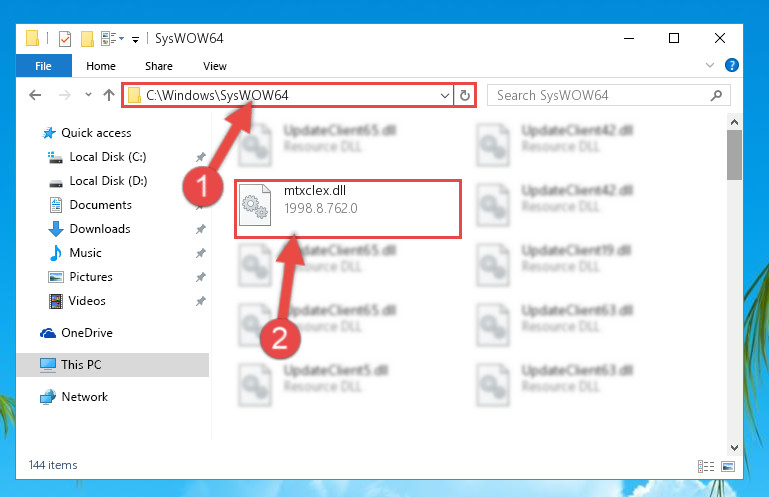Open Downloads in the sidebar

[x=100, y=229]
